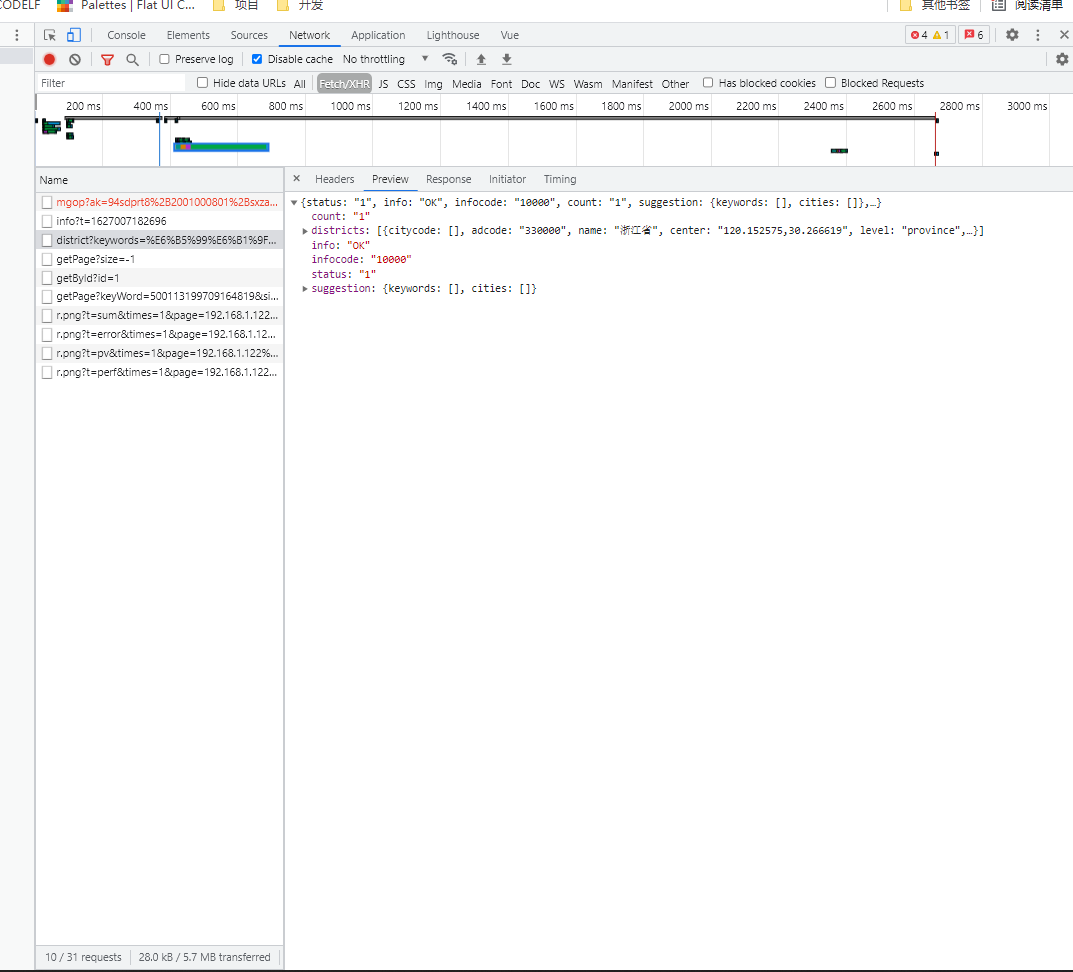Filter requests by All types

point(300,84)
